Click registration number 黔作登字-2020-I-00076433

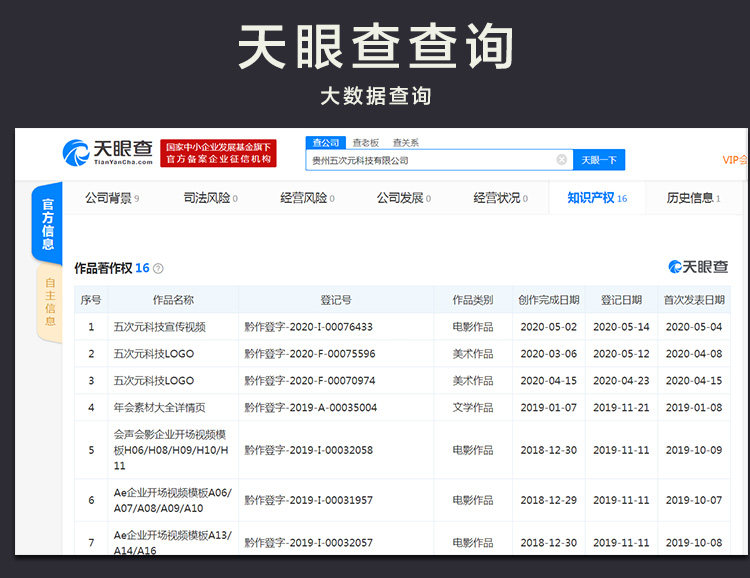(309, 327)
